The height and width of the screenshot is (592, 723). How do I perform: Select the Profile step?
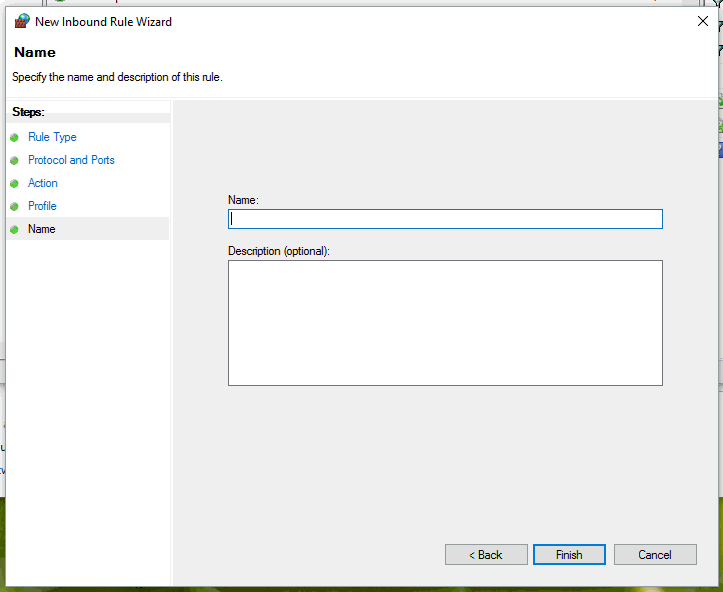point(42,206)
